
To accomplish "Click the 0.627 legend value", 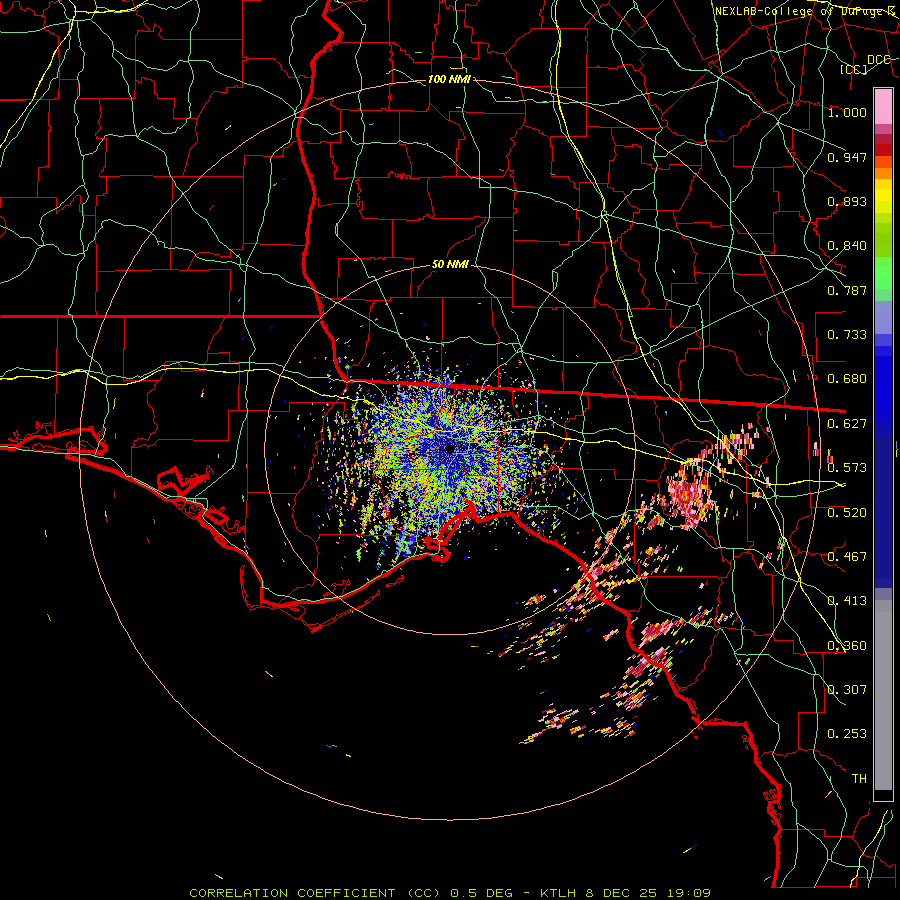I will (x=847, y=424).
